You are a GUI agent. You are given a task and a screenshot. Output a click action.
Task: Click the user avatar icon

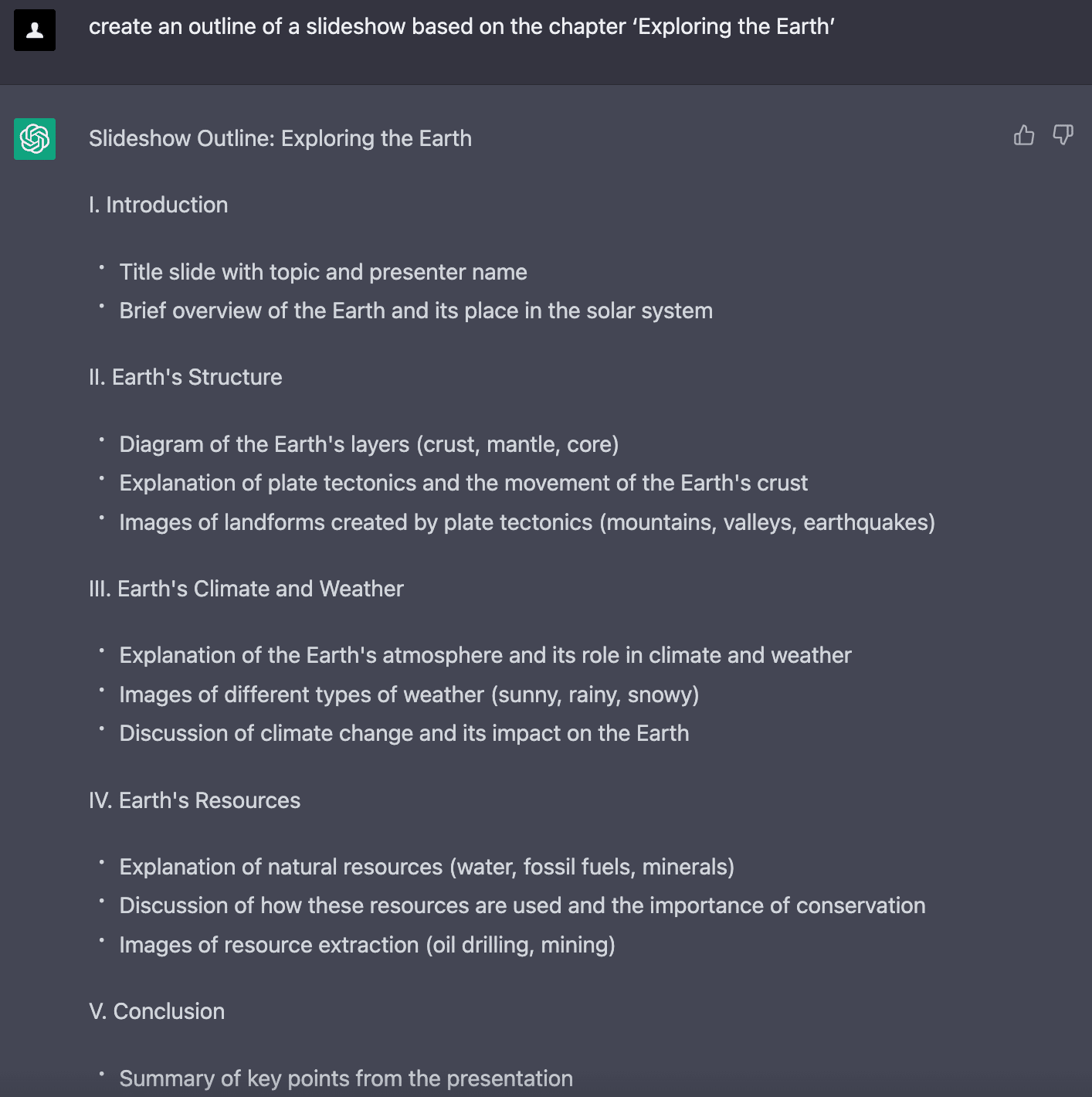[35, 30]
